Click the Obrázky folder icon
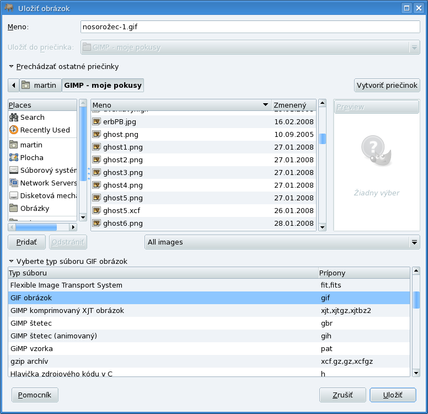Image resolution: width=428 pixels, height=414 pixels. click(14, 208)
